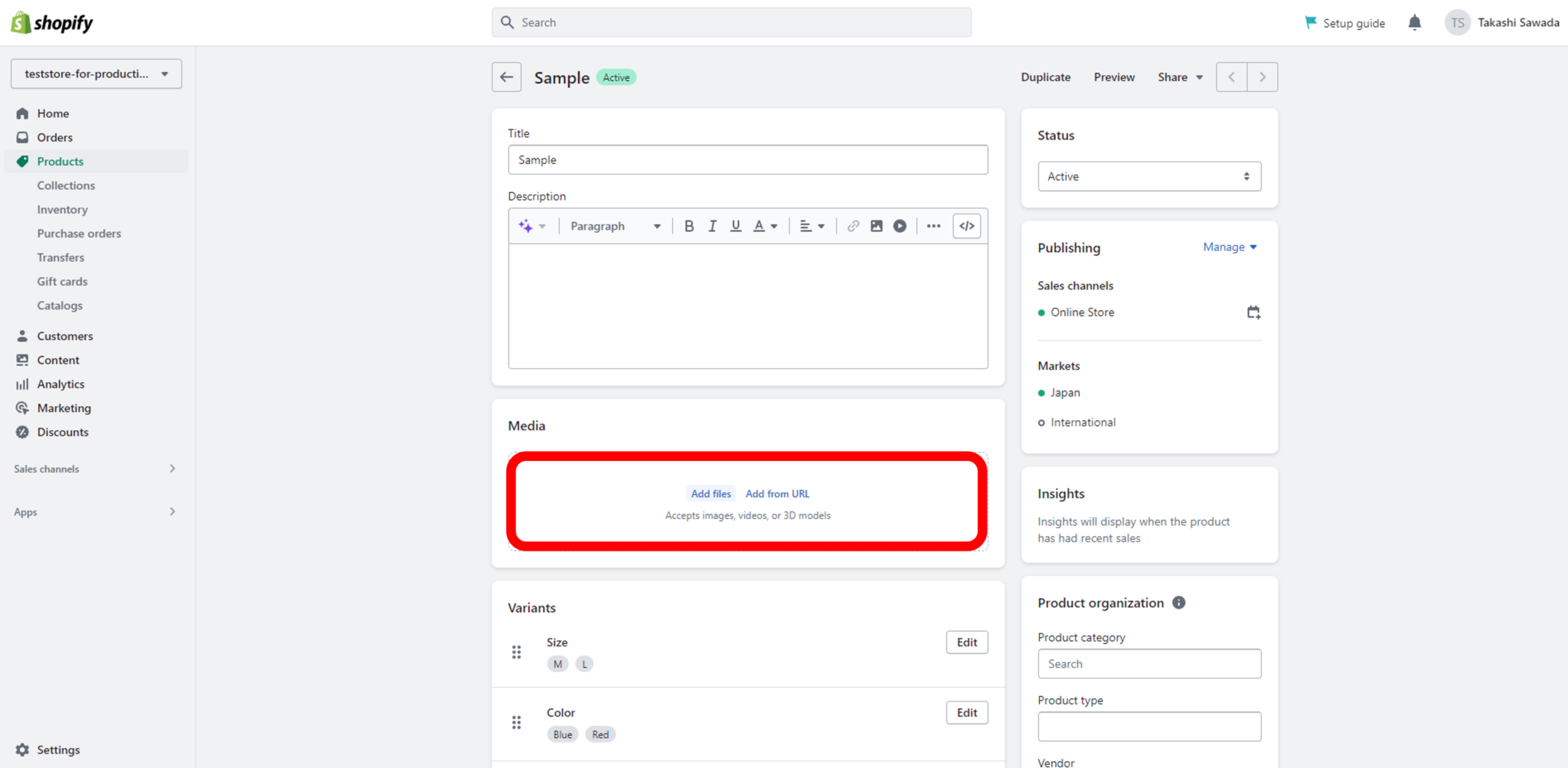Click inside the Title input field
Viewport: 1568px width, 768px height.
point(748,159)
